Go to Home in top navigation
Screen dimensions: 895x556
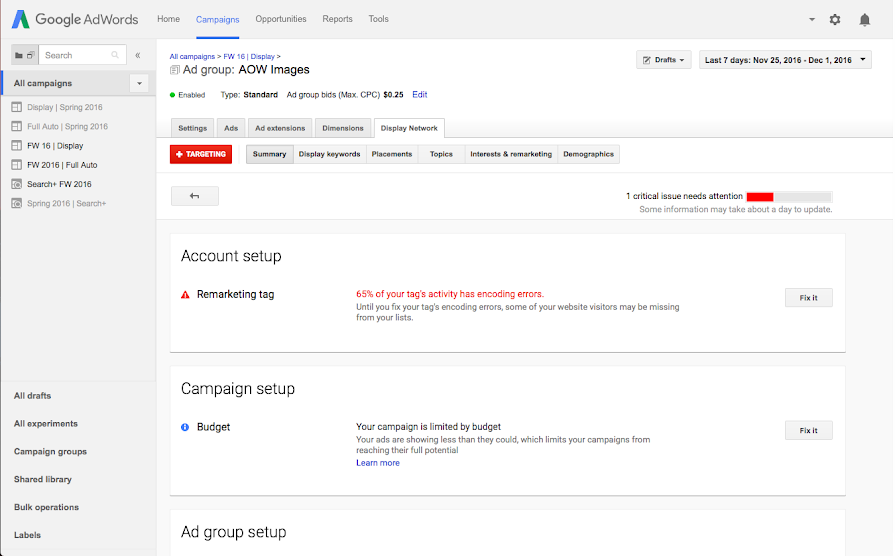point(168,19)
